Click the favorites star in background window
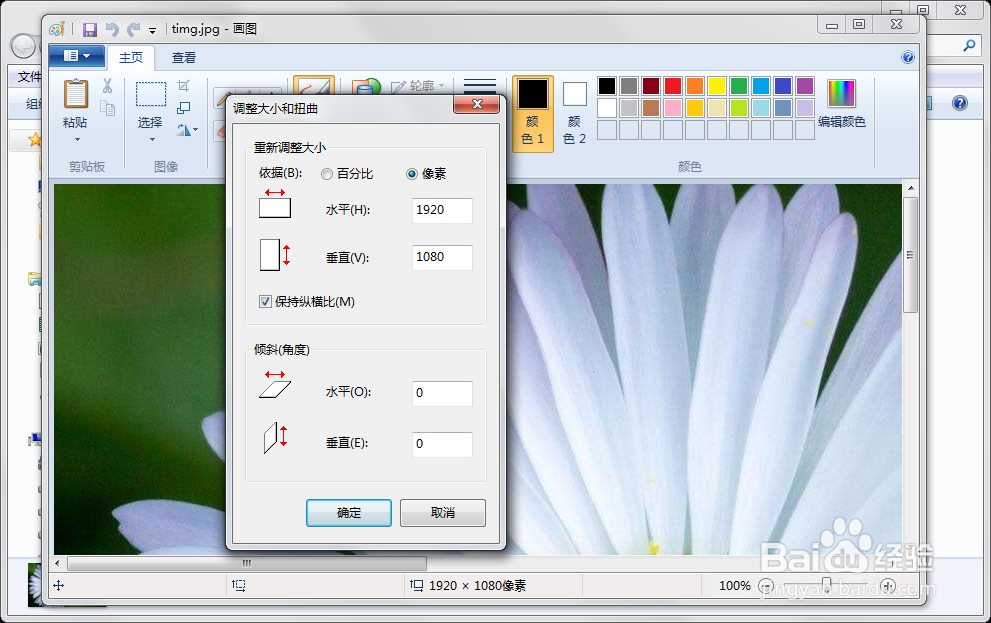Viewport: 991px width, 623px height. [34, 140]
